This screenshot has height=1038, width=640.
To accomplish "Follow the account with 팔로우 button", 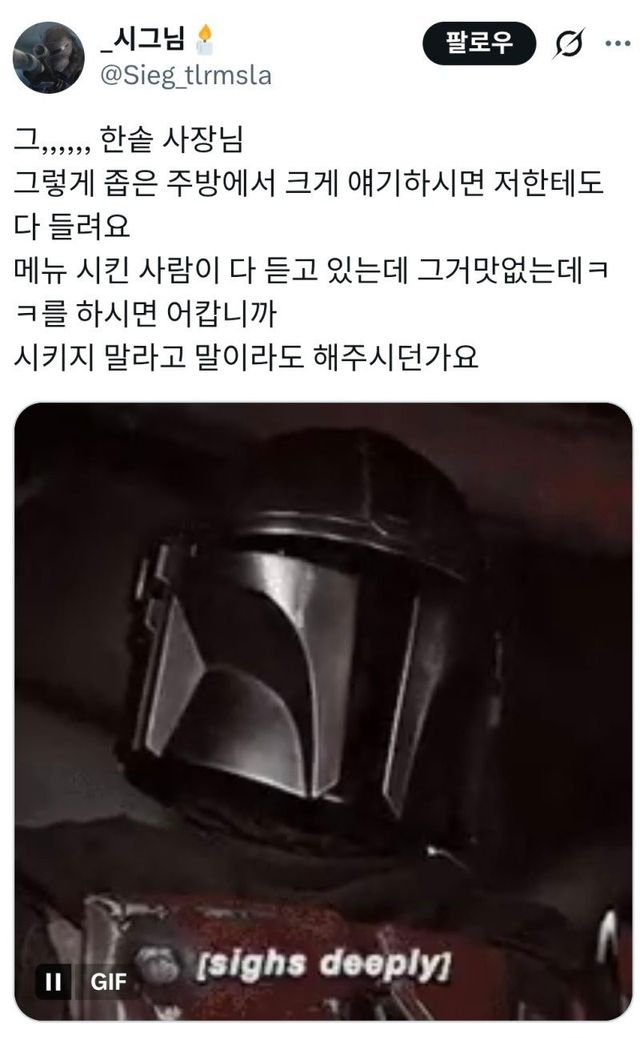I will pyautogui.click(x=479, y=43).
